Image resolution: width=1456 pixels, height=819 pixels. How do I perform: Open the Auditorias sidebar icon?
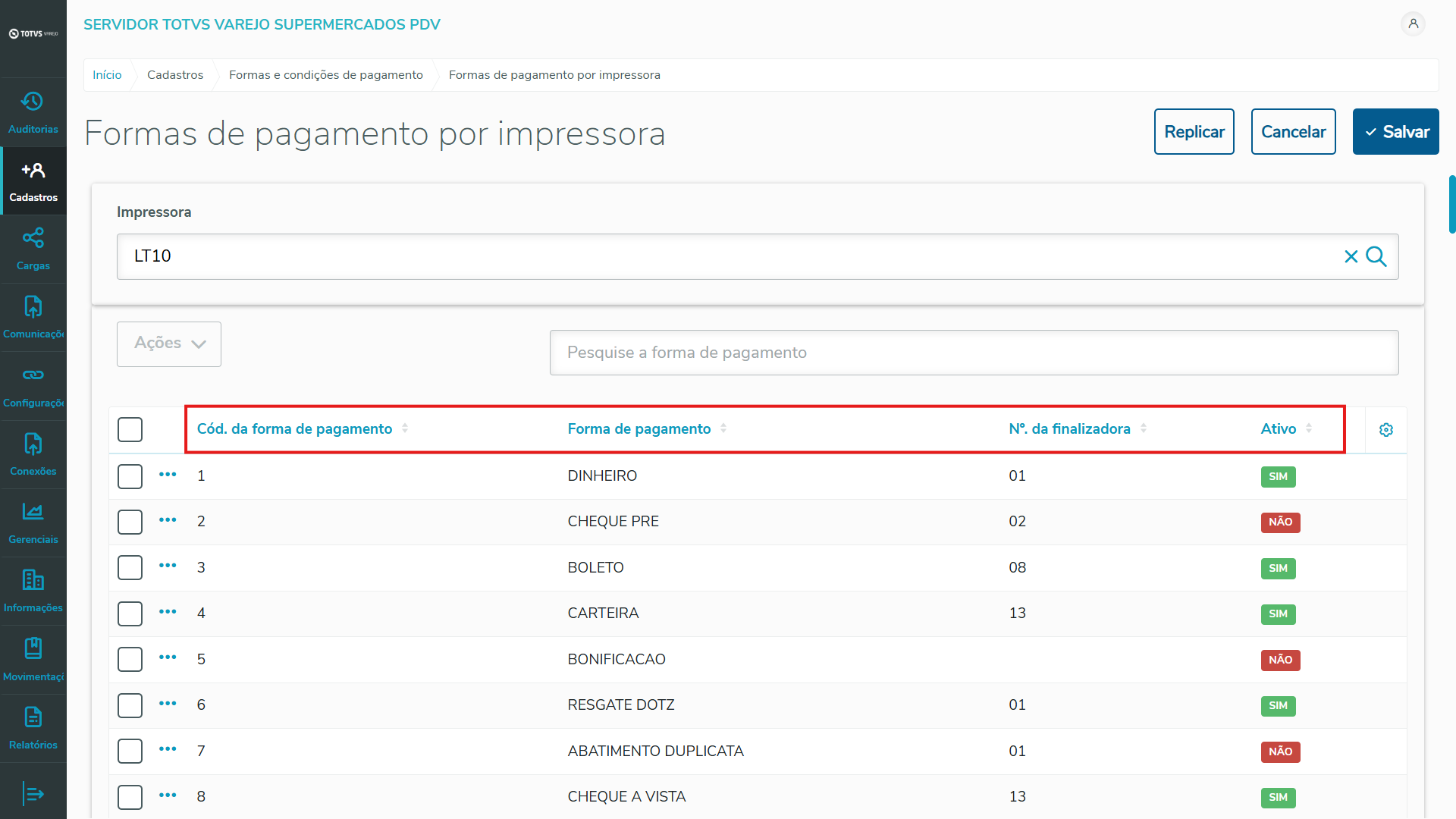[x=33, y=111]
